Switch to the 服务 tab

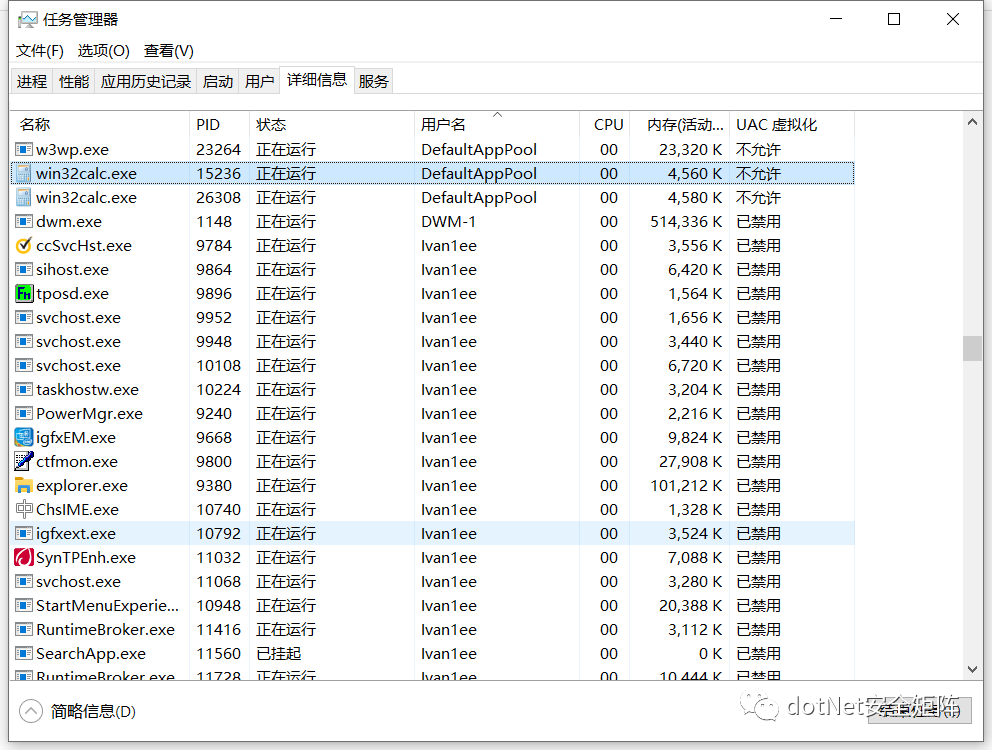pos(373,81)
